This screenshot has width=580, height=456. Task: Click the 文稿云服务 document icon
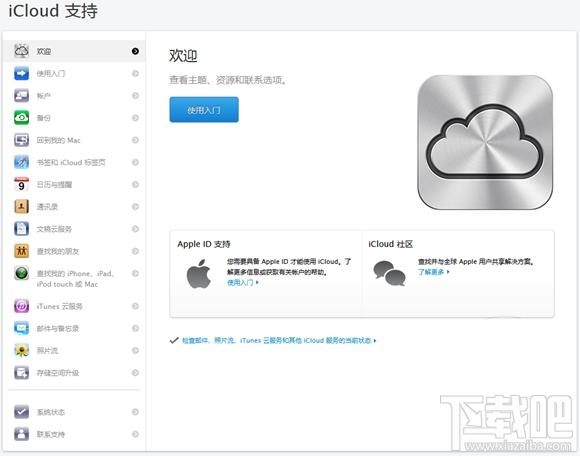pos(21,229)
